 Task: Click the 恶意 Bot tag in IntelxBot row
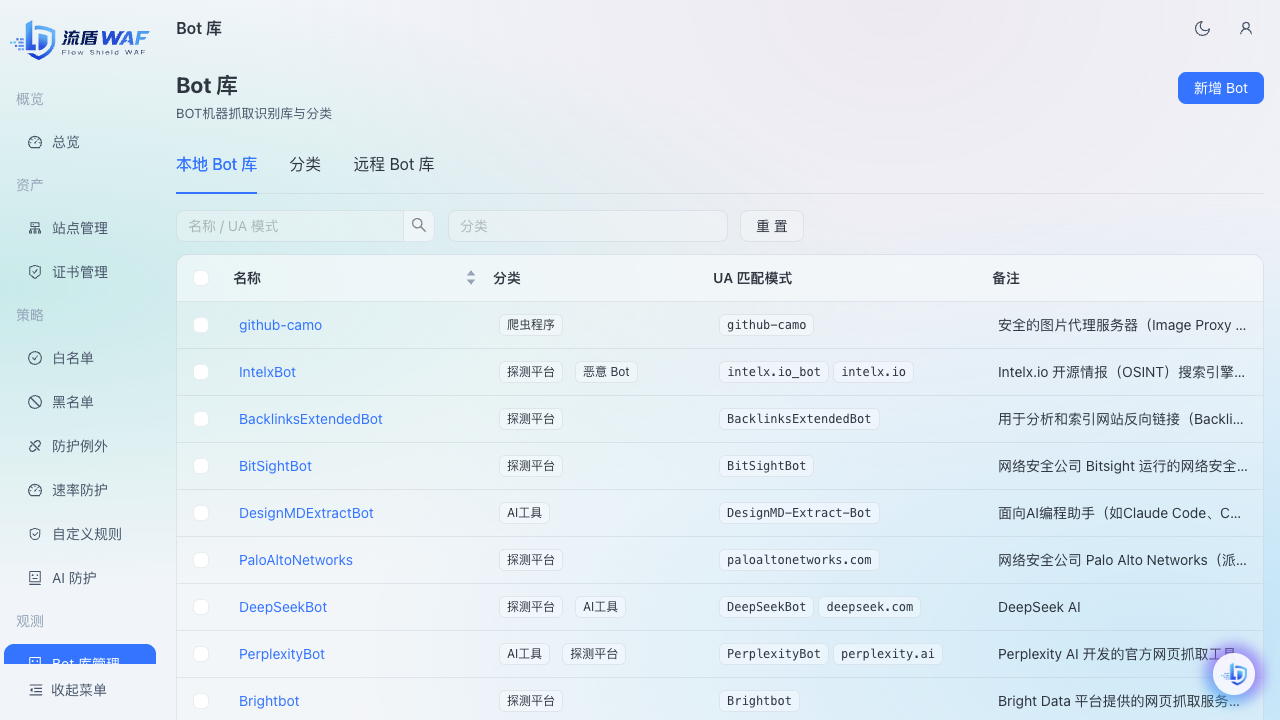[x=606, y=372]
